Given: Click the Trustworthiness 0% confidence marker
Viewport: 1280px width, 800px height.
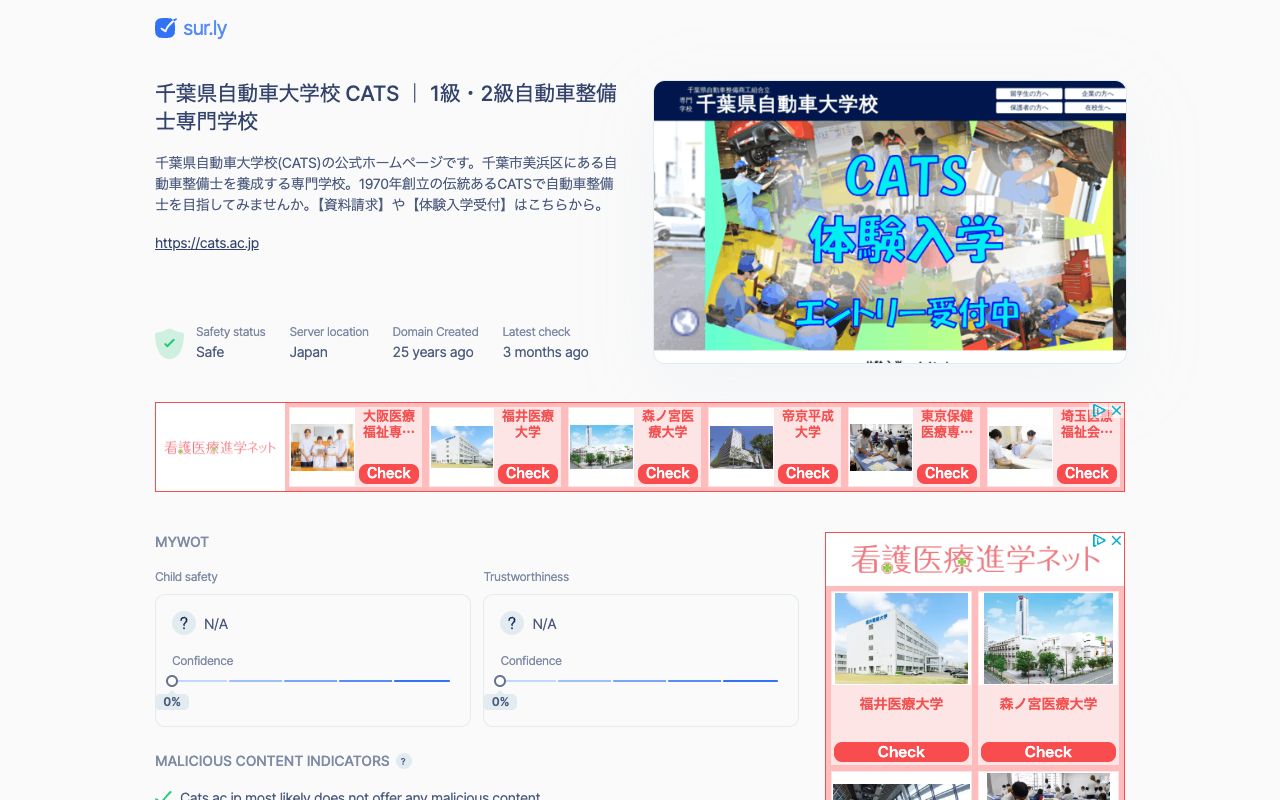Looking at the screenshot, I should tap(500, 680).
